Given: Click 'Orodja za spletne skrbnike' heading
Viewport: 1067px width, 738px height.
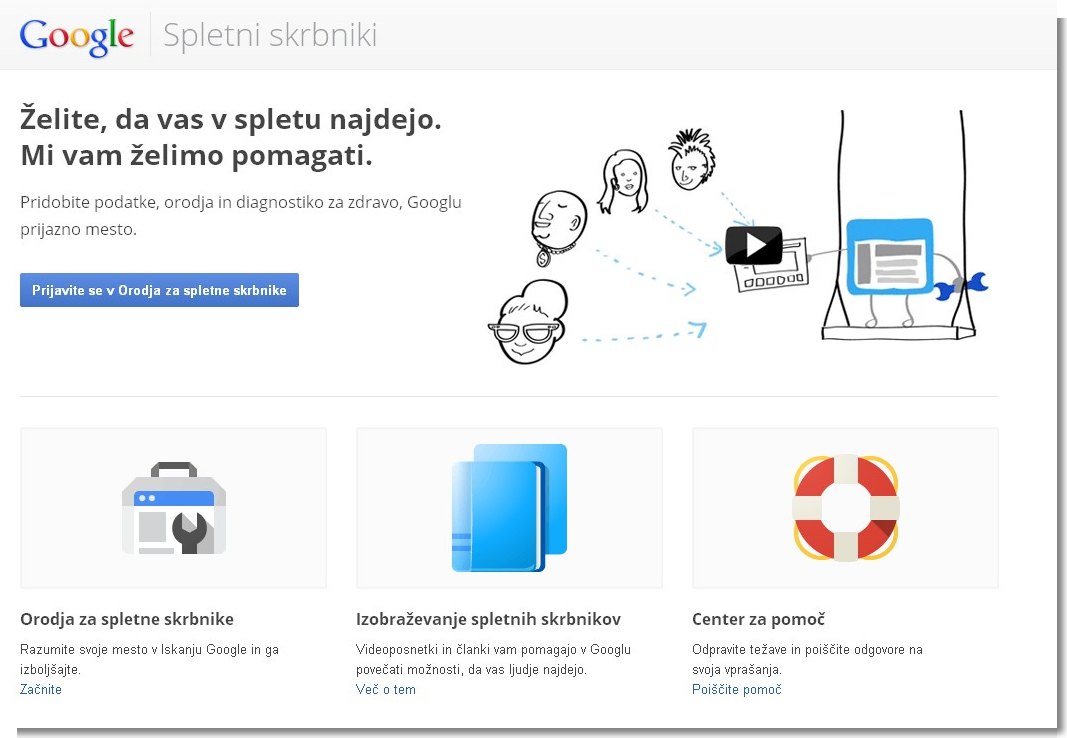Looking at the screenshot, I should click(x=127, y=619).
